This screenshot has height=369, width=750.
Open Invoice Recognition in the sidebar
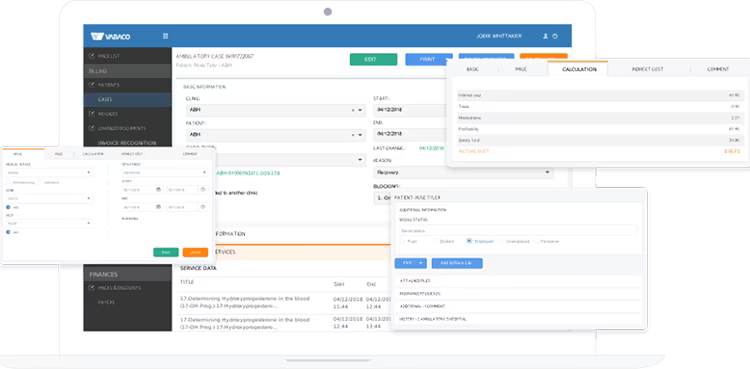point(127,143)
